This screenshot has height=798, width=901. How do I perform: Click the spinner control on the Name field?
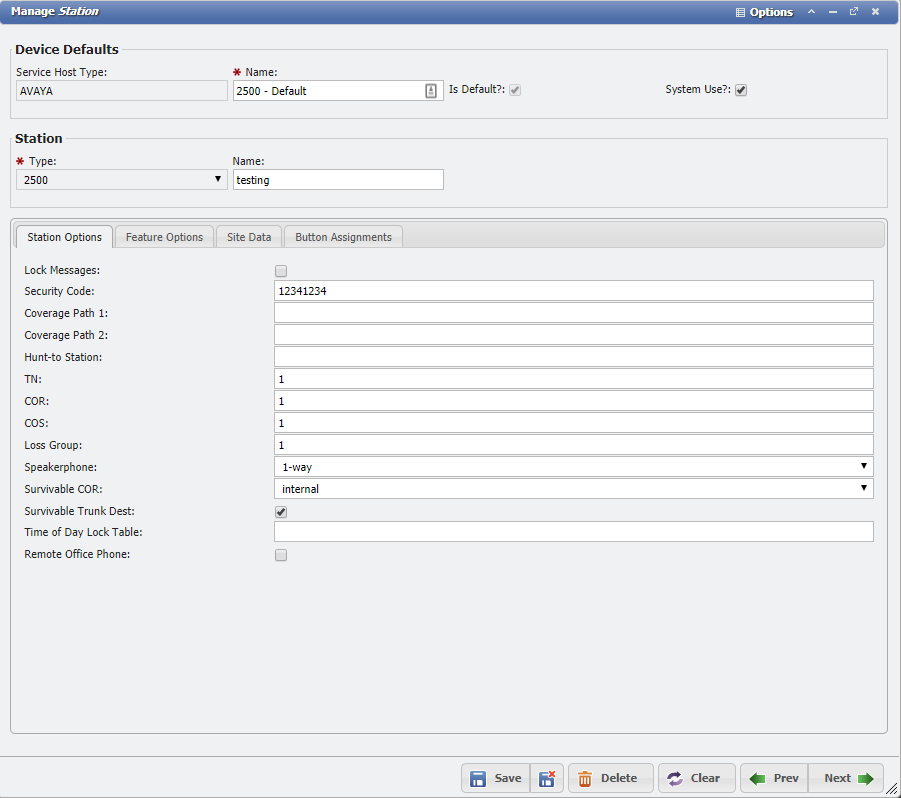click(430, 89)
